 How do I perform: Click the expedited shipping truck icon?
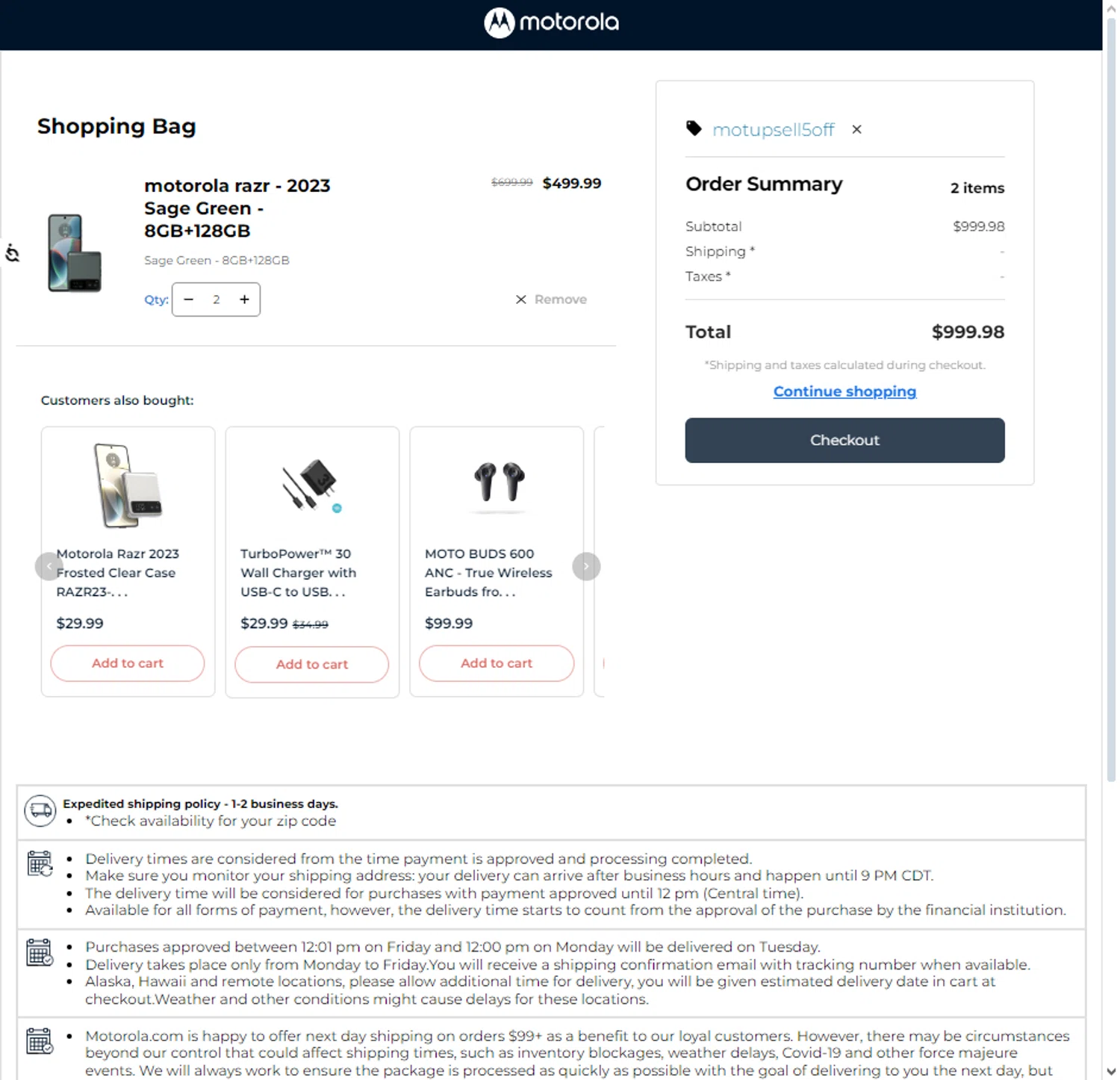[x=40, y=811]
